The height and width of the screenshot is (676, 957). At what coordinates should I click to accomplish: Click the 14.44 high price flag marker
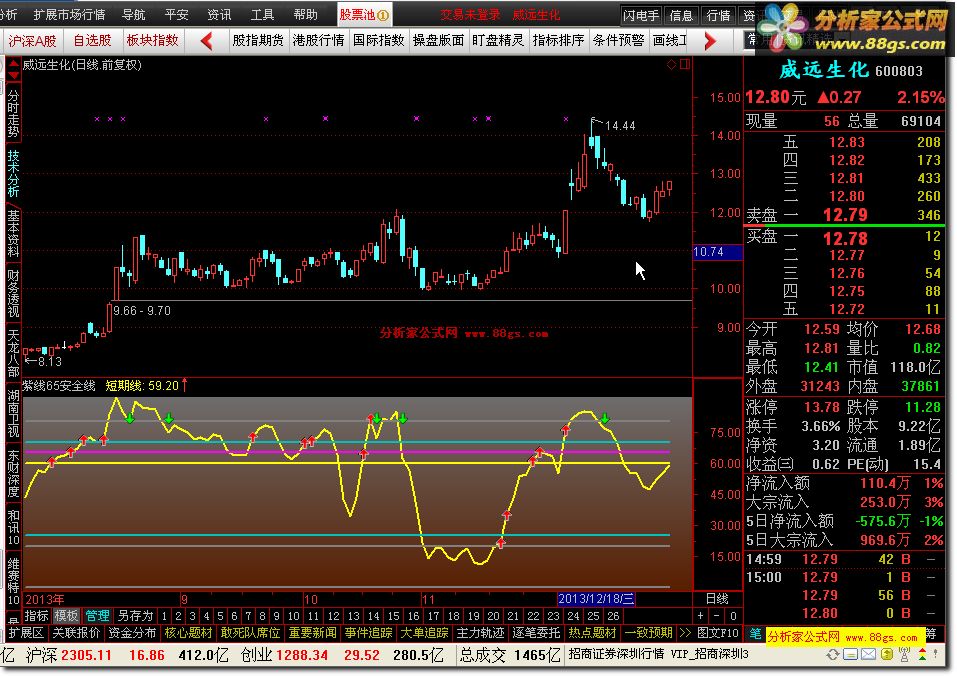[613, 125]
